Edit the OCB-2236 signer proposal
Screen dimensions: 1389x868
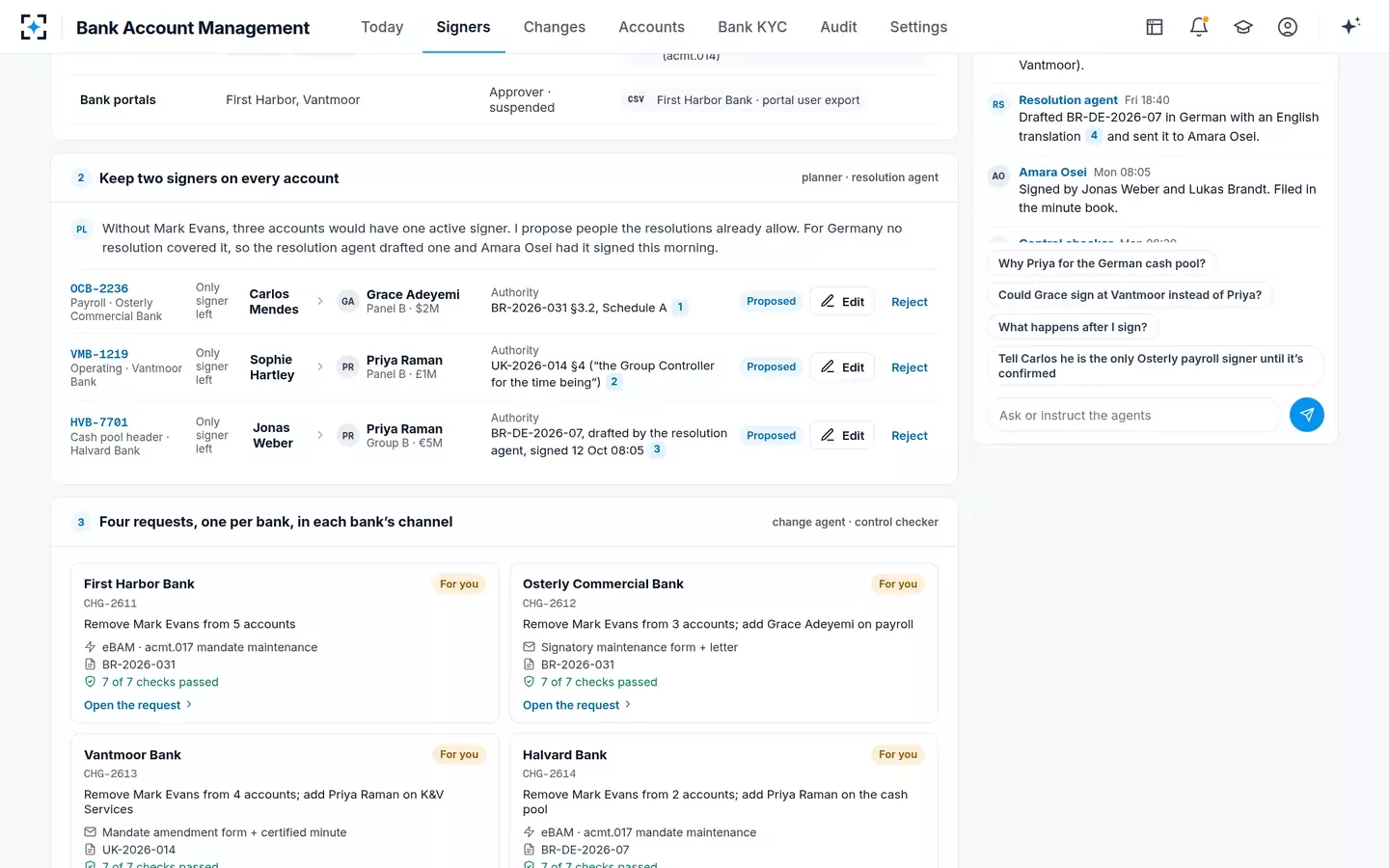pyautogui.click(x=842, y=302)
